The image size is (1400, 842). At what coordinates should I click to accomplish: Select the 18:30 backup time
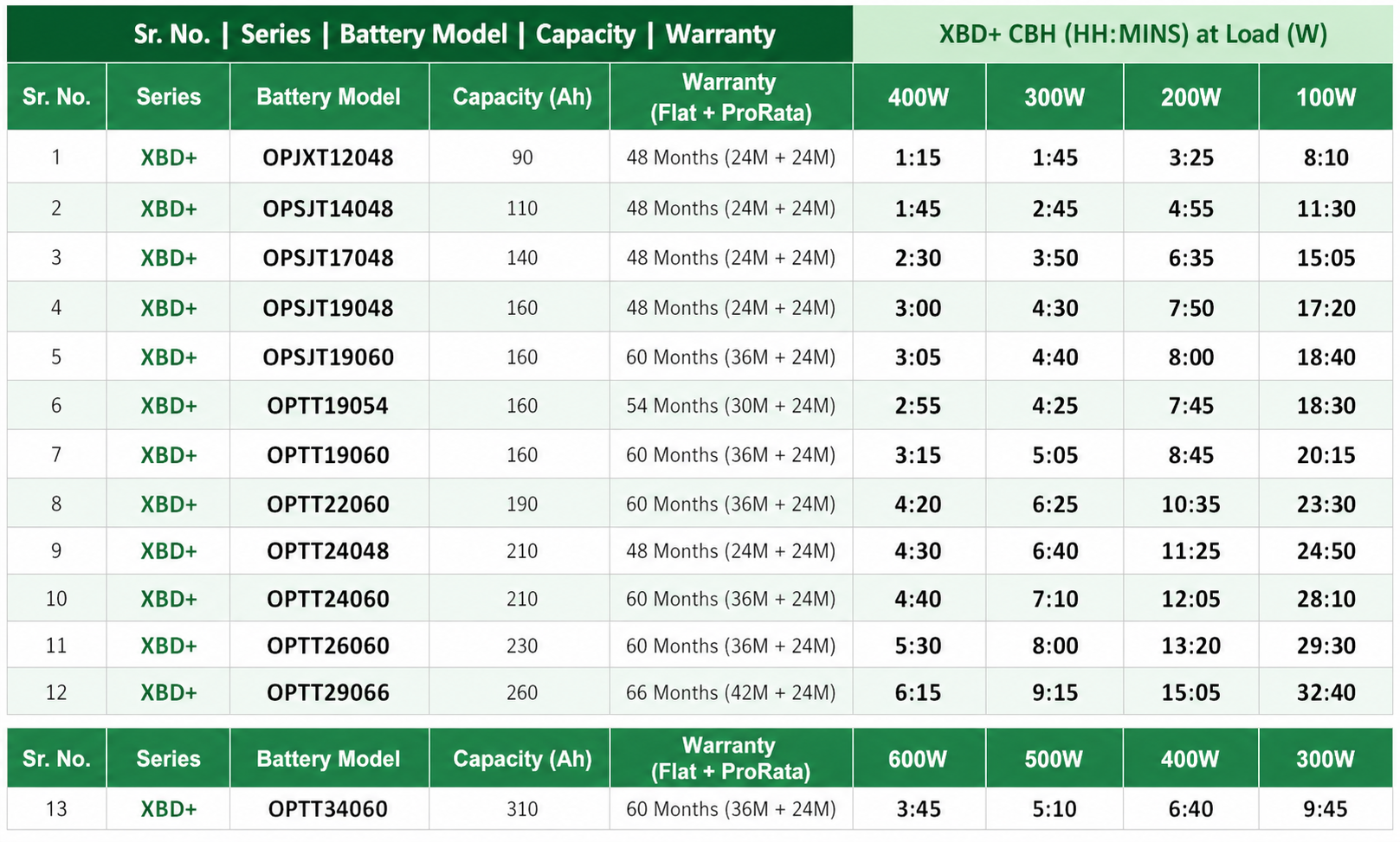tap(1326, 406)
